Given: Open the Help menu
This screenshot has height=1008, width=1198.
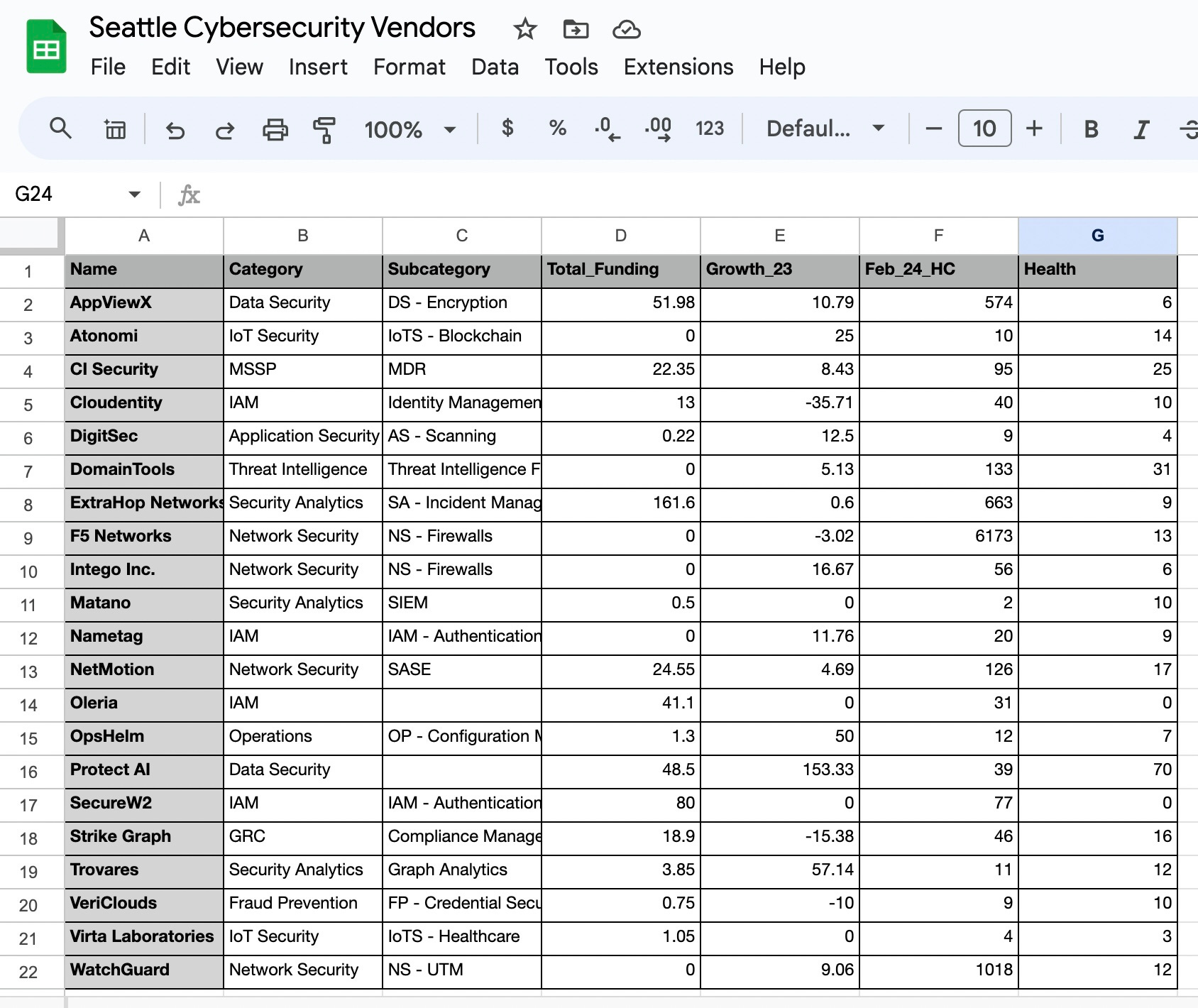Looking at the screenshot, I should pyautogui.click(x=782, y=67).
